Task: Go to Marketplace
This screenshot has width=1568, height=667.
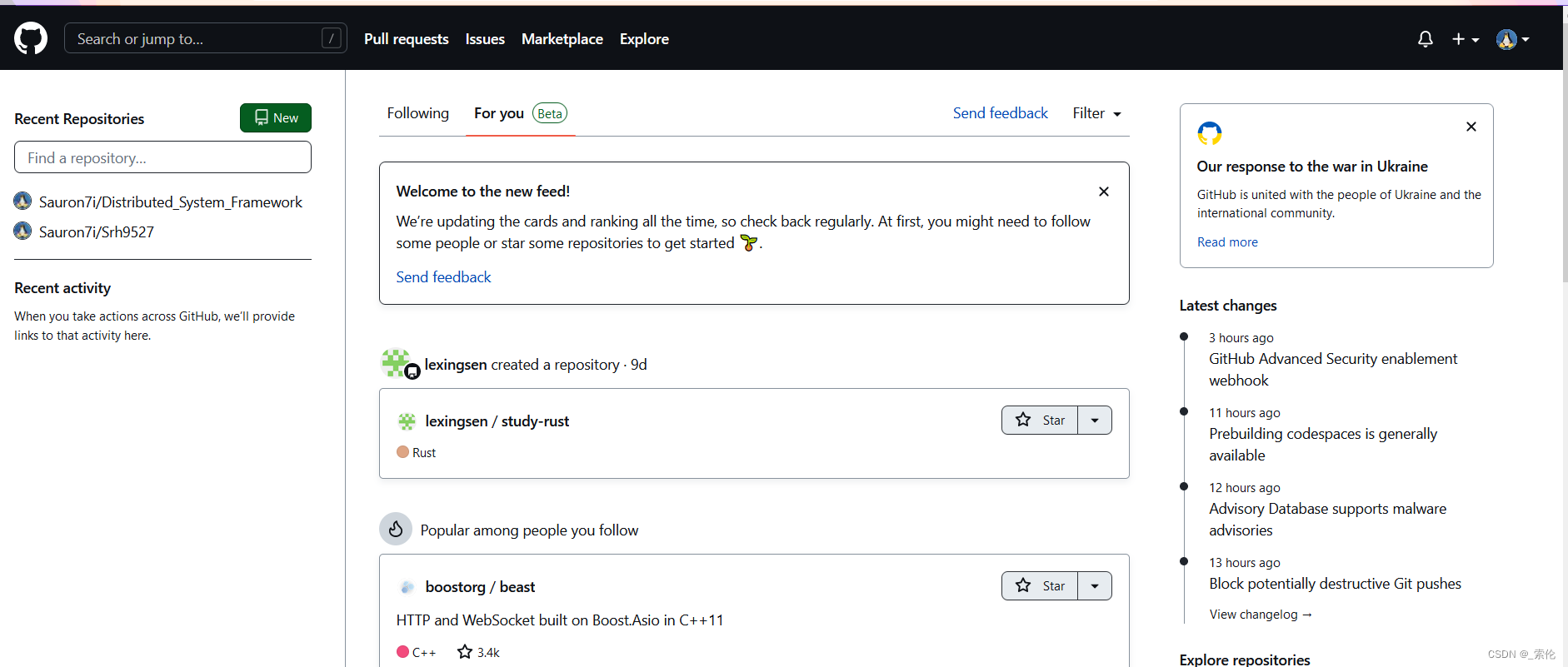Action: (x=562, y=39)
